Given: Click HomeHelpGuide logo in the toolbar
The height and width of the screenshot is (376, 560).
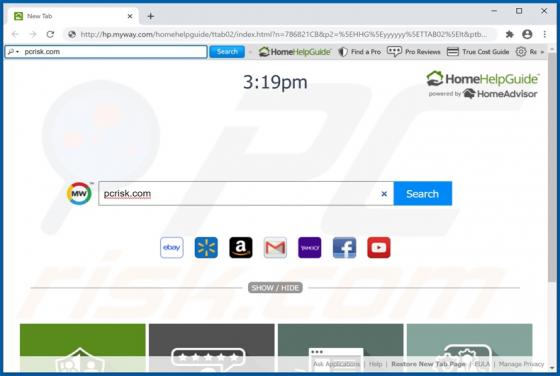Looking at the screenshot, I should tap(295, 52).
